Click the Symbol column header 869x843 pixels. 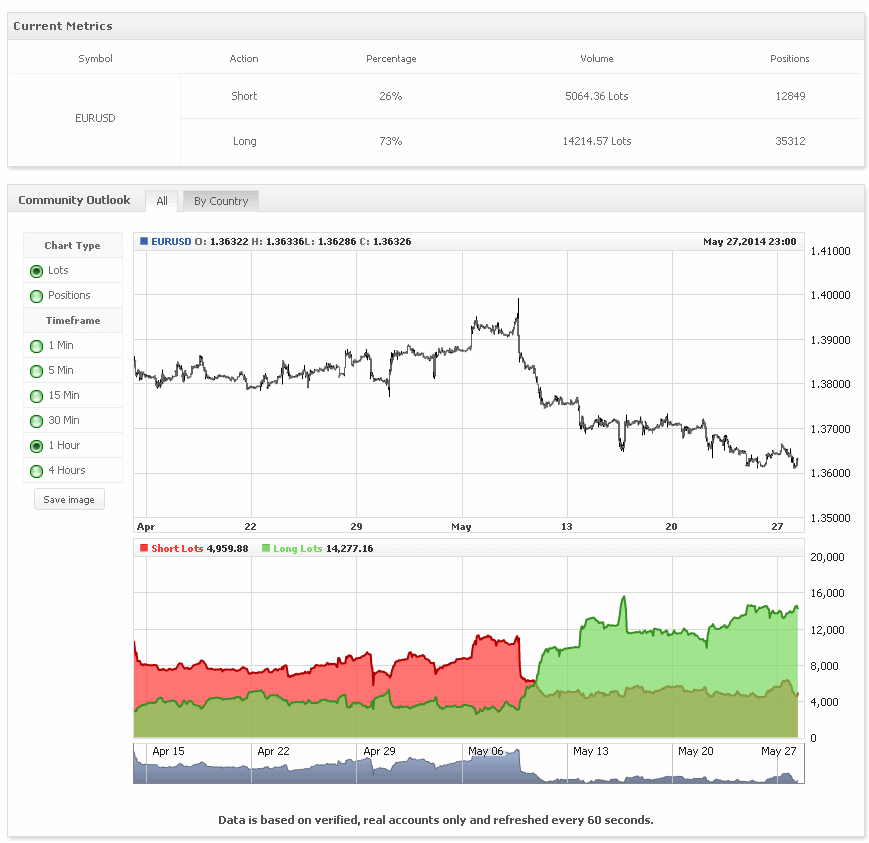(x=95, y=59)
